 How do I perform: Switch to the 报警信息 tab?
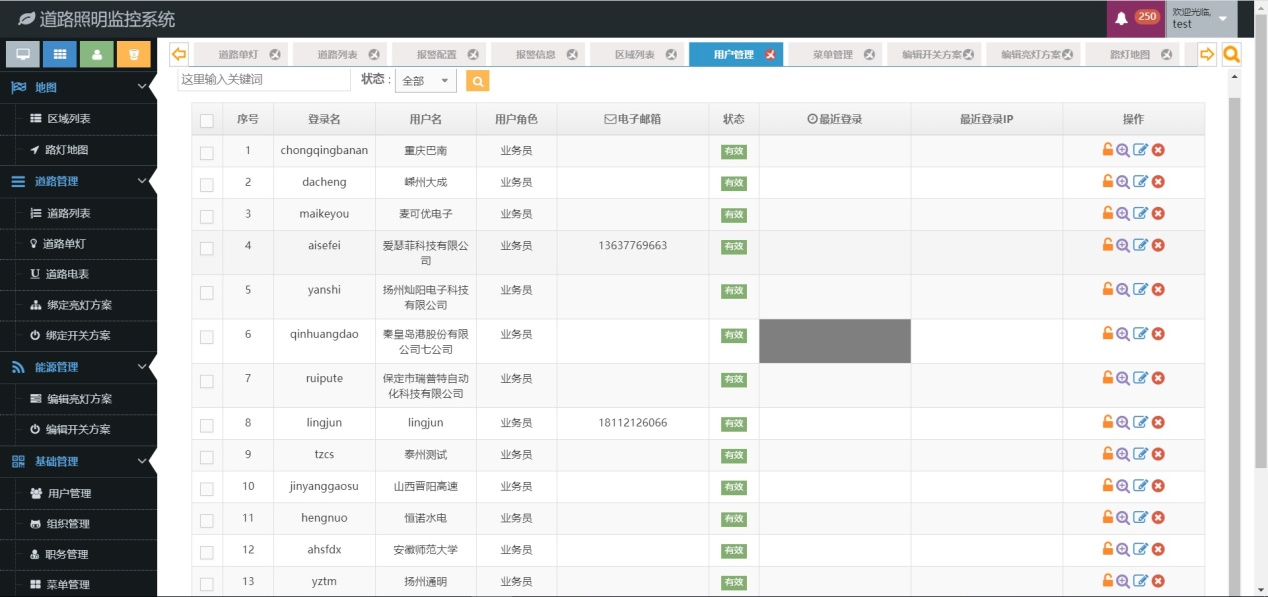click(x=535, y=55)
